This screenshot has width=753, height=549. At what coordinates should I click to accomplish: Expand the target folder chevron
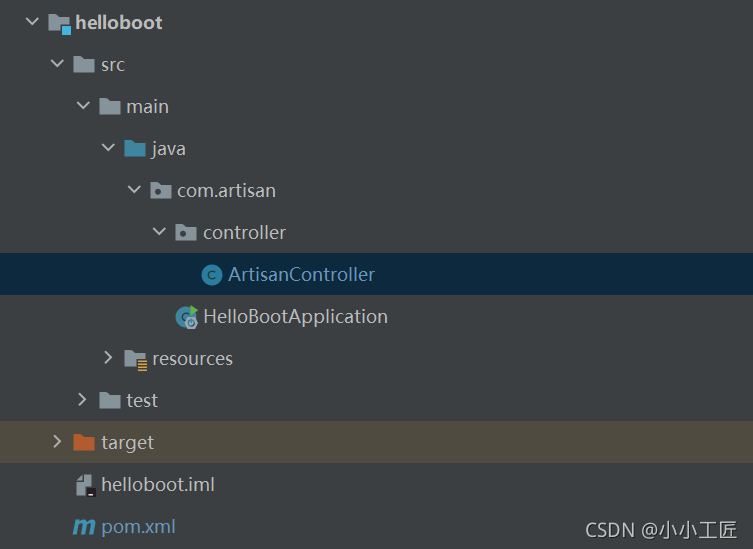57,441
